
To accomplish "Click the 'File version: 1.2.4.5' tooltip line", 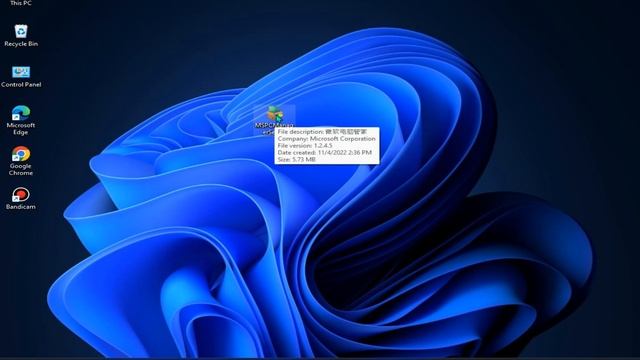I will (x=304, y=146).
